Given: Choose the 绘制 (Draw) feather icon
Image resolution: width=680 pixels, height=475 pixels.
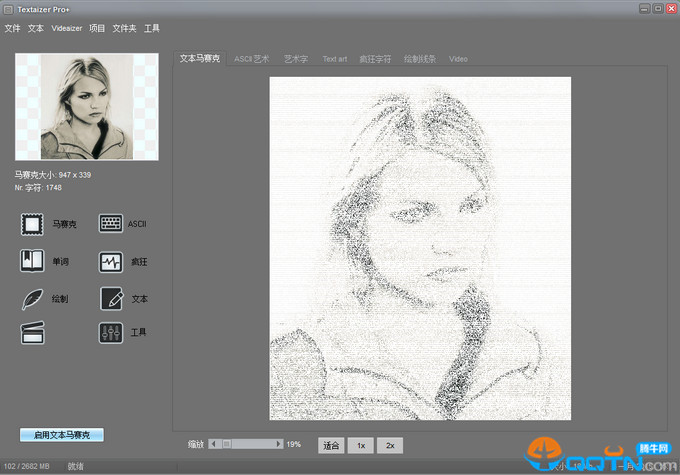Looking at the screenshot, I should click(x=33, y=298).
